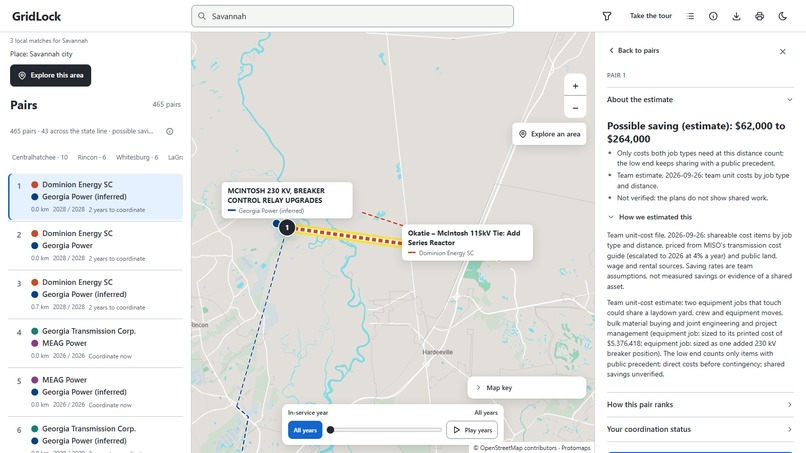Select pair 2 Dominion Energy SC / Georgia Power
This screenshot has height=453, width=806.
click(96, 246)
